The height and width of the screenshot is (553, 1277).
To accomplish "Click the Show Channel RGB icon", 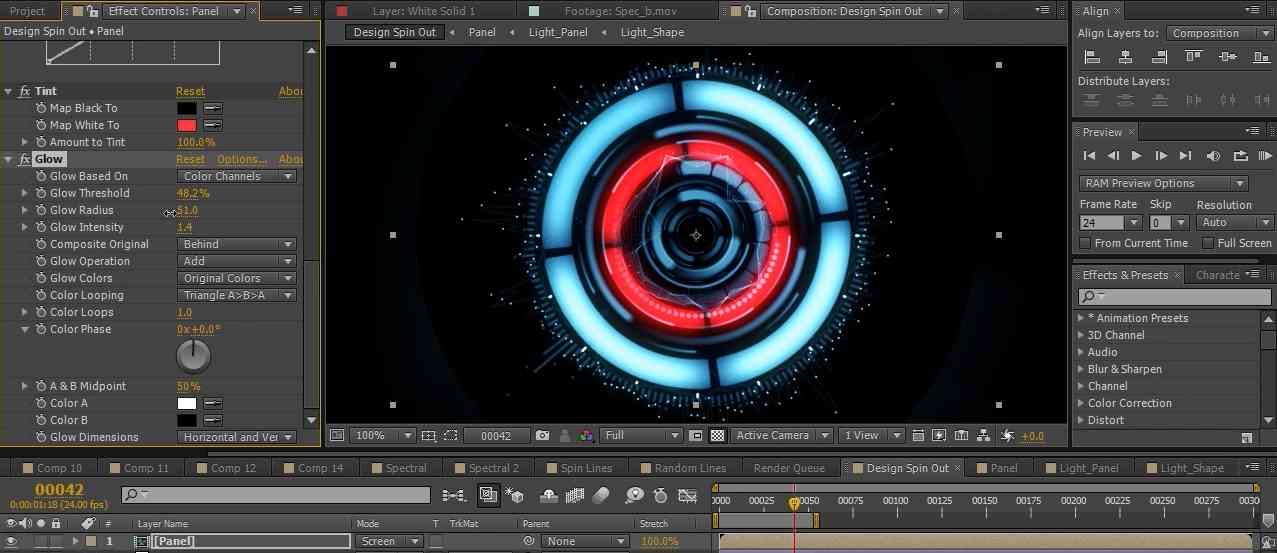I will 583,436.
